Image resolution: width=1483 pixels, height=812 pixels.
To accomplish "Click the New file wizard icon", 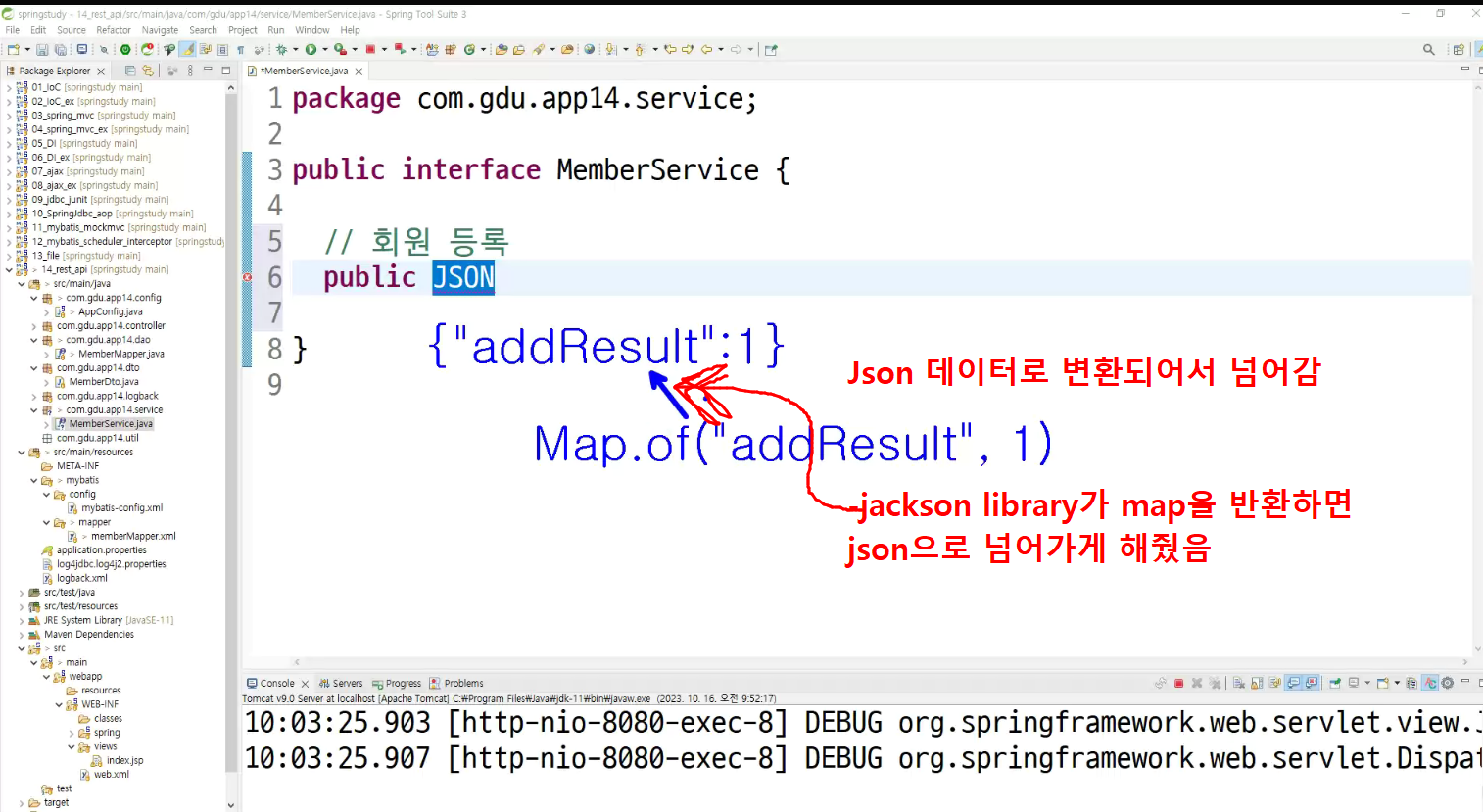I will click(13, 49).
